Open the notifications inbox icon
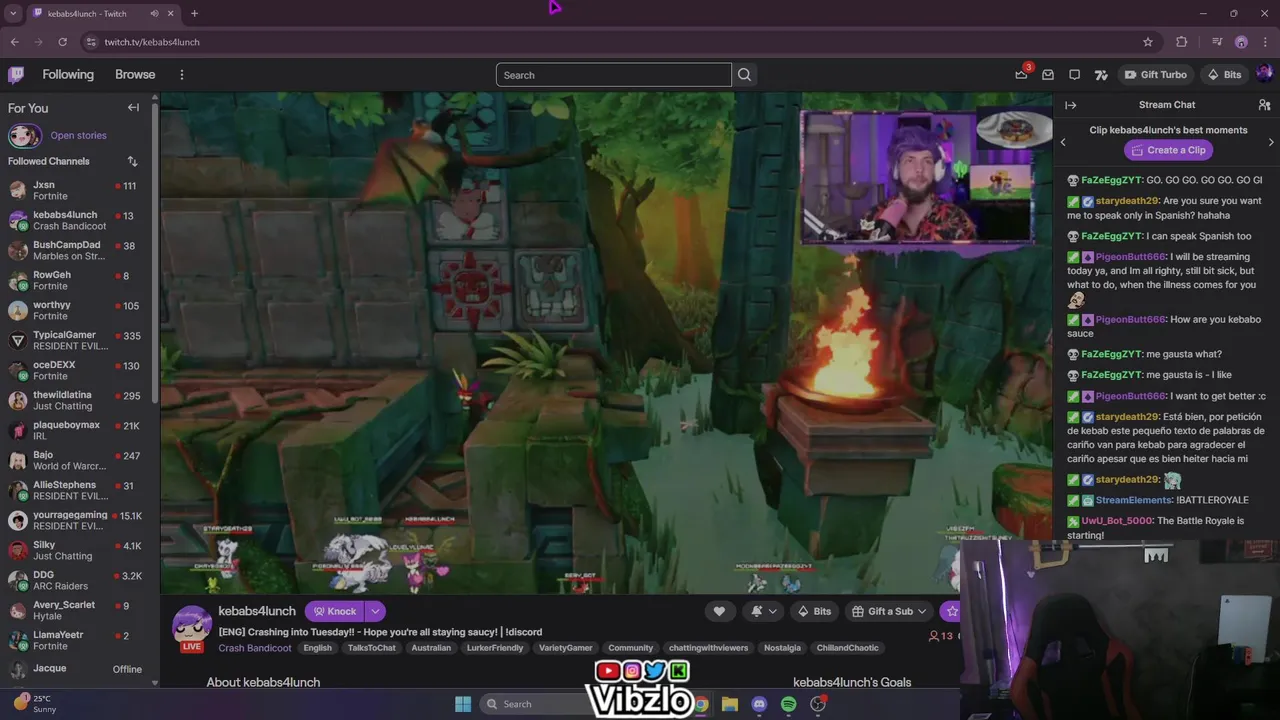The image size is (1280, 720). [x=1048, y=75]
